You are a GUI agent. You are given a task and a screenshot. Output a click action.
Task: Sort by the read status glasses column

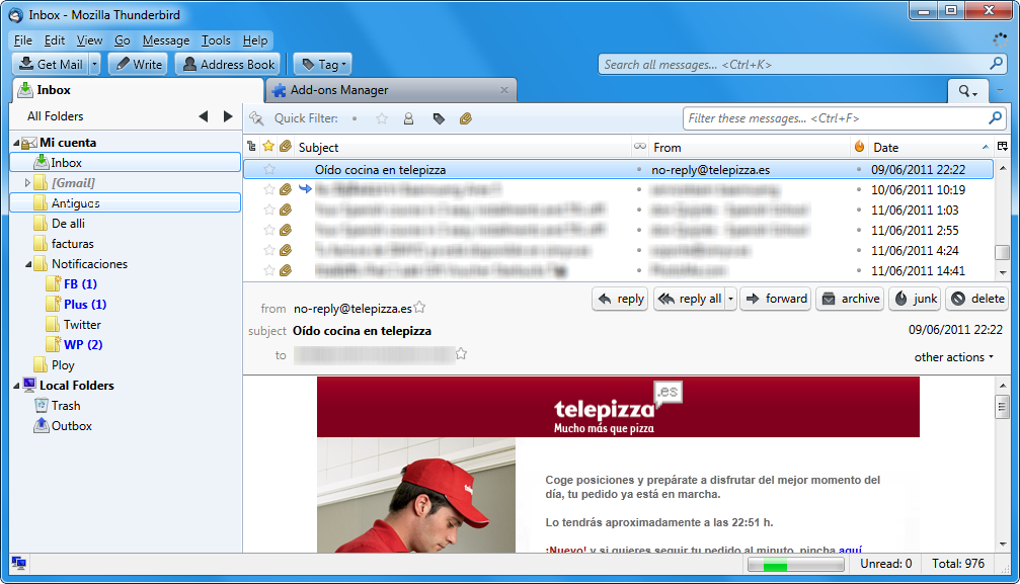tap(640, 147)
